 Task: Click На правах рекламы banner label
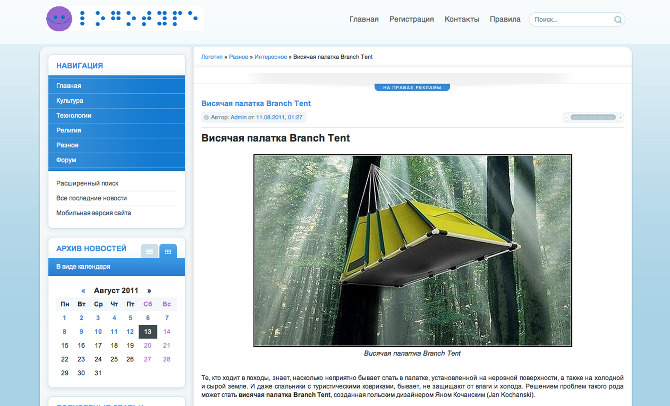coord(412,87)
